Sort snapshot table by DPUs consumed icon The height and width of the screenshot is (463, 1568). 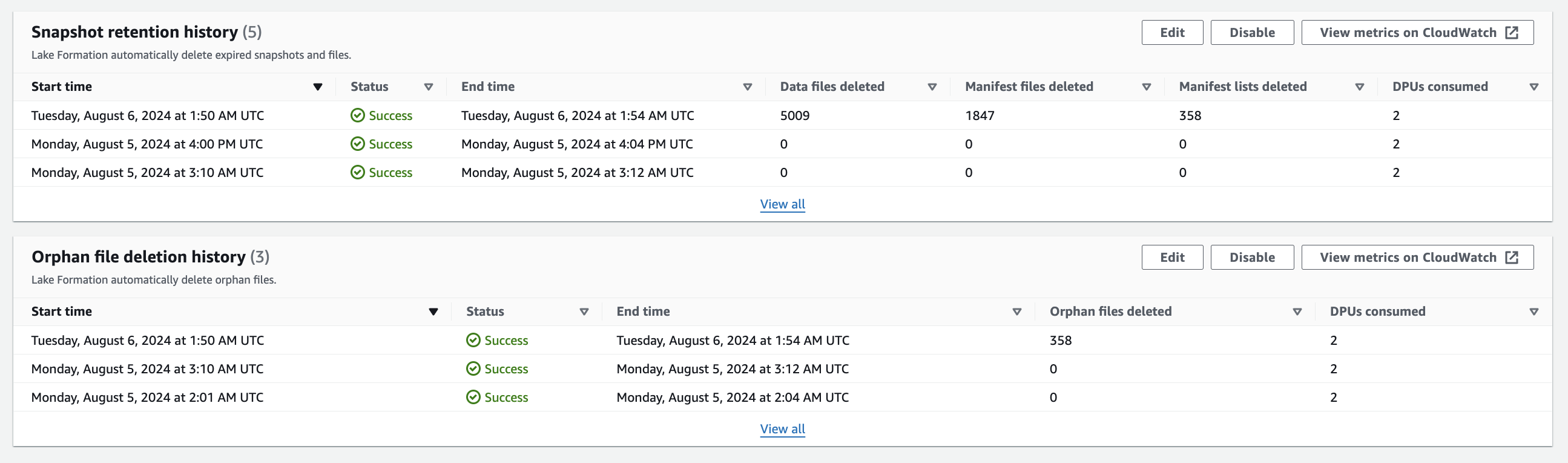click(1534, 87)
